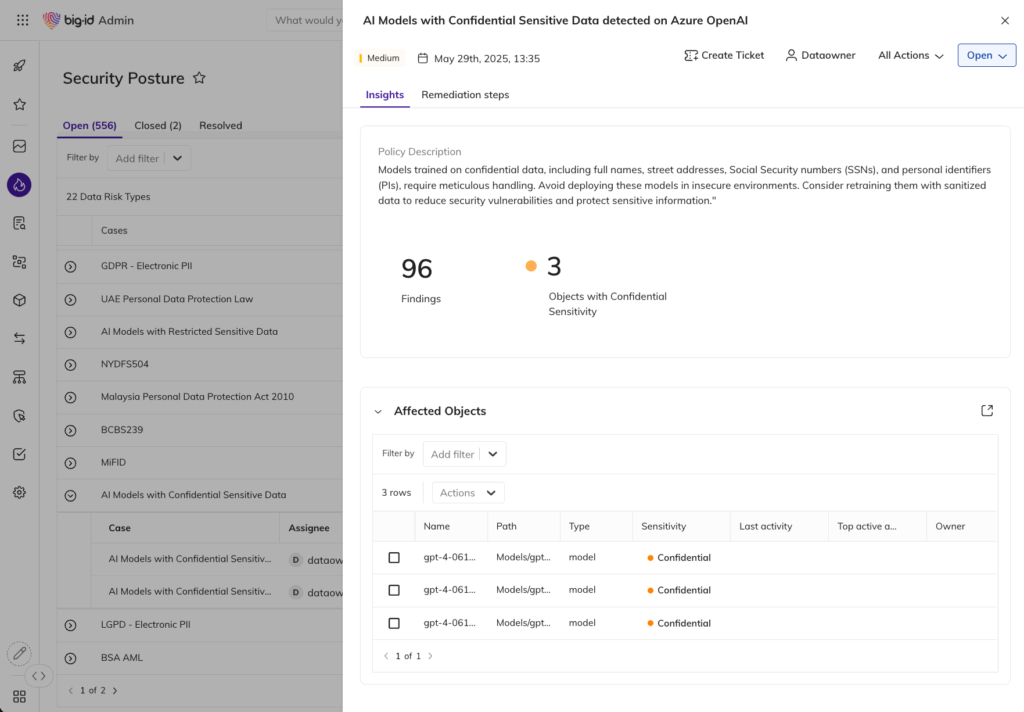This screenshot has width=1024, height=712.
Task: Collapse the Affected Objects section
Action: [x=378, y=411]
